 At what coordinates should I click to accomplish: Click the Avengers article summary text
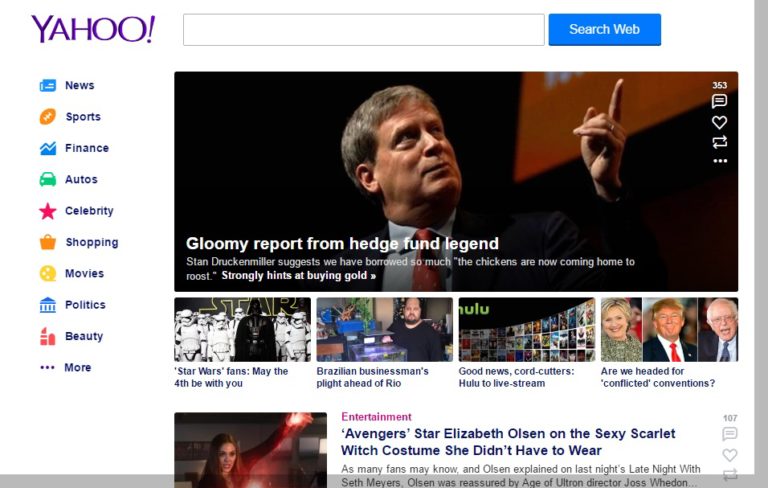[x=521, y=476]
